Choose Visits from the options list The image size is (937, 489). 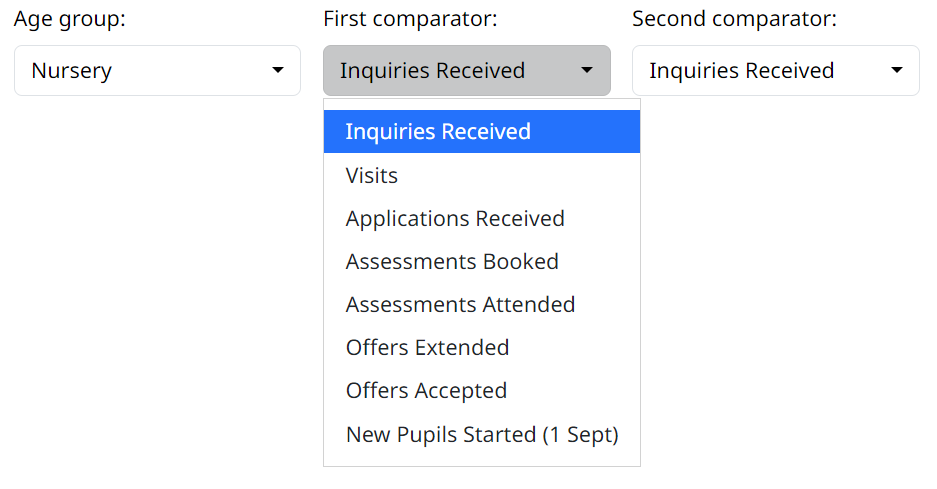(x=372, y=176)
